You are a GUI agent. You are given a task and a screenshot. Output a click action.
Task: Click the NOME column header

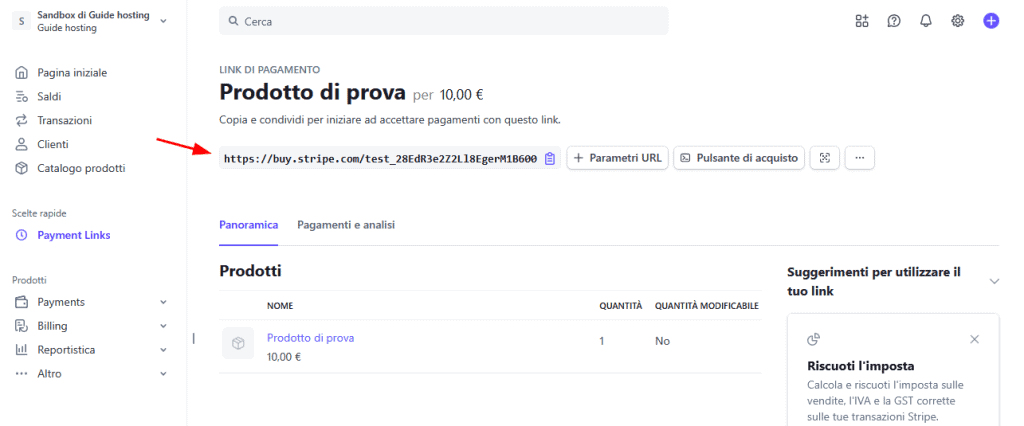280,306
